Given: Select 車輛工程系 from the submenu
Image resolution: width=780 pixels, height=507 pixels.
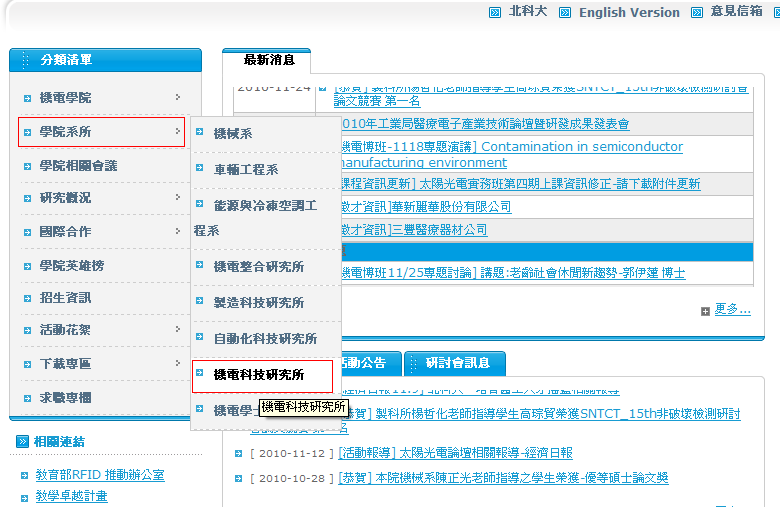Looking at the screenshot, I should pyautogui.click(x=246, y=170).
